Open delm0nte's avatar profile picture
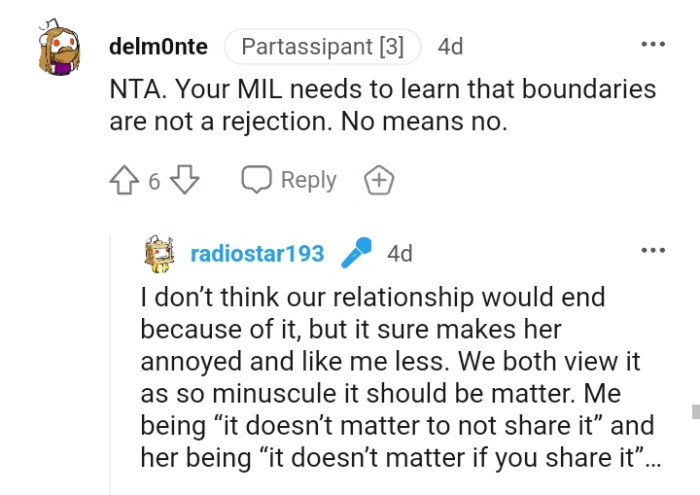The image size is (700, 495). [59, 47]
